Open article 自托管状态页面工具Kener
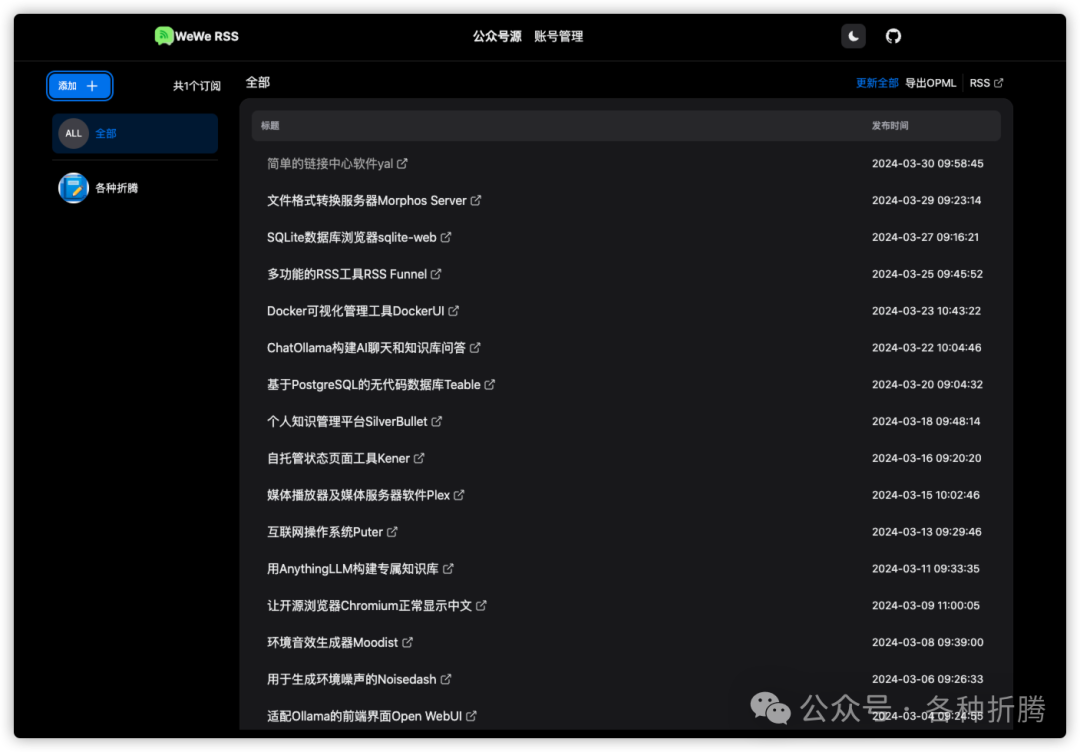Viewport: 1080px width, 752px height. pyautogui.click(x=338, y=459)
